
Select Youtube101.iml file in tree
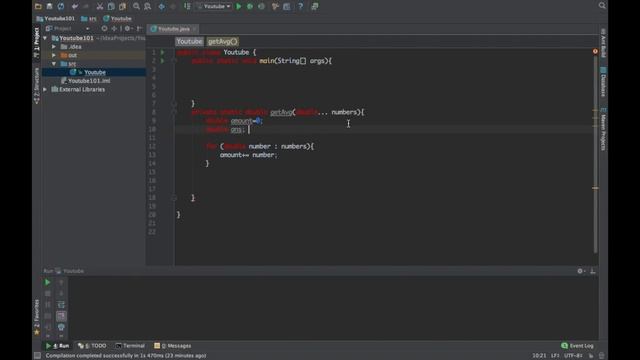point(85,81)
